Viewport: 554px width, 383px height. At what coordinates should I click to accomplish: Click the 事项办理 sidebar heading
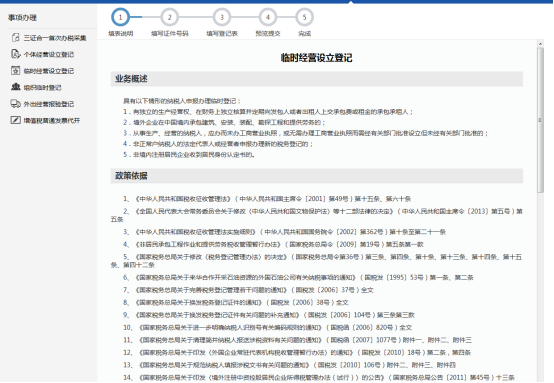pos(22,17)
